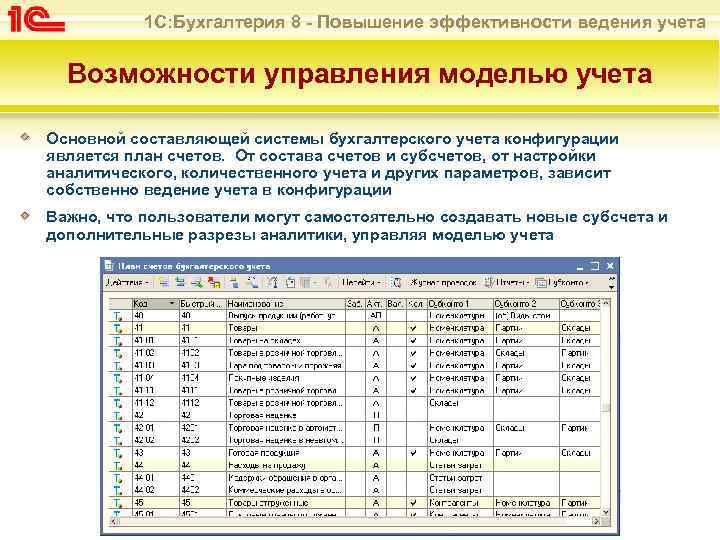Click the account icon in row 44.02

tap(118, 490)
